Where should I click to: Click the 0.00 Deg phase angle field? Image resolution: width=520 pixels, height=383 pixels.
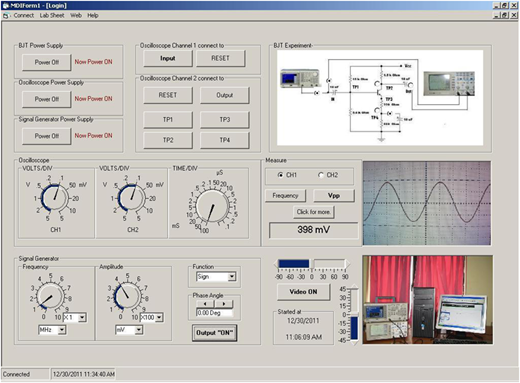pyautogui.click(x=215, y=313)
